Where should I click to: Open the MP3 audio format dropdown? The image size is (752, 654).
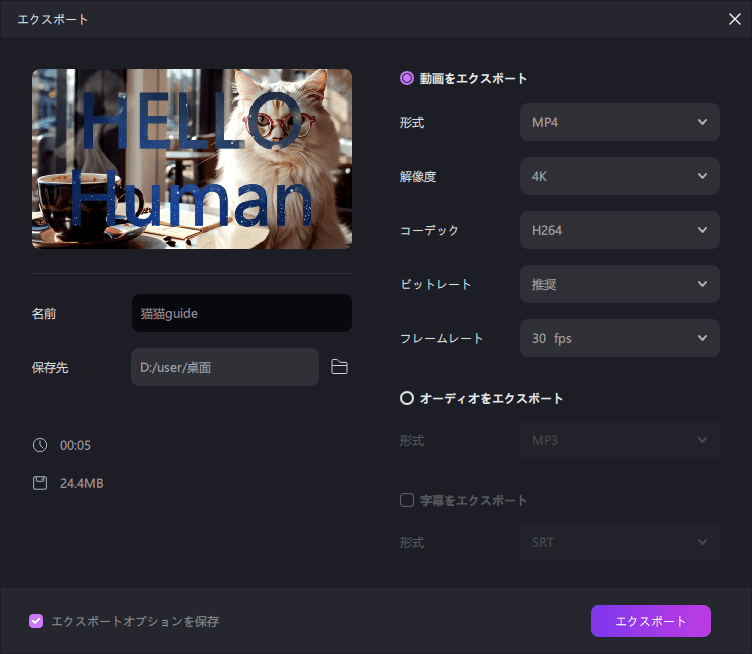(620, 440)
